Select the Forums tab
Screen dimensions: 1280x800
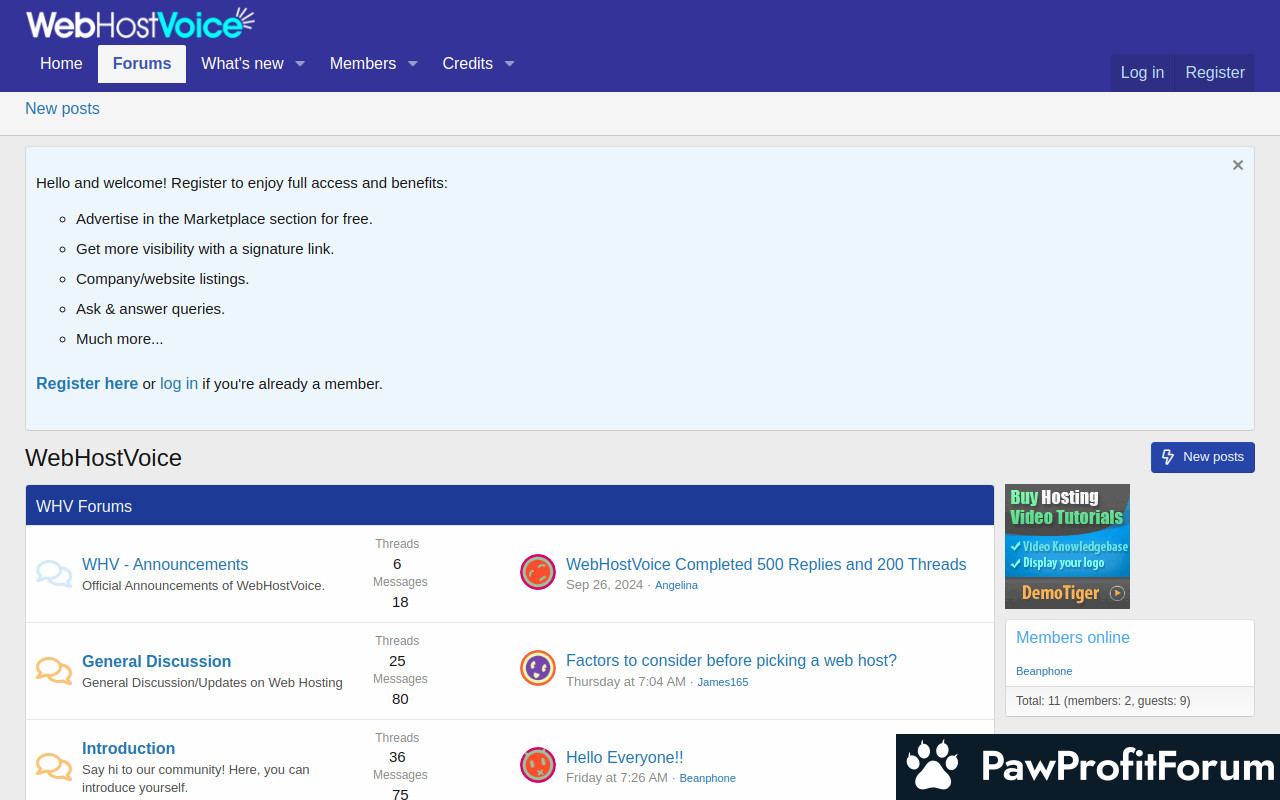(x=142, y=63)
